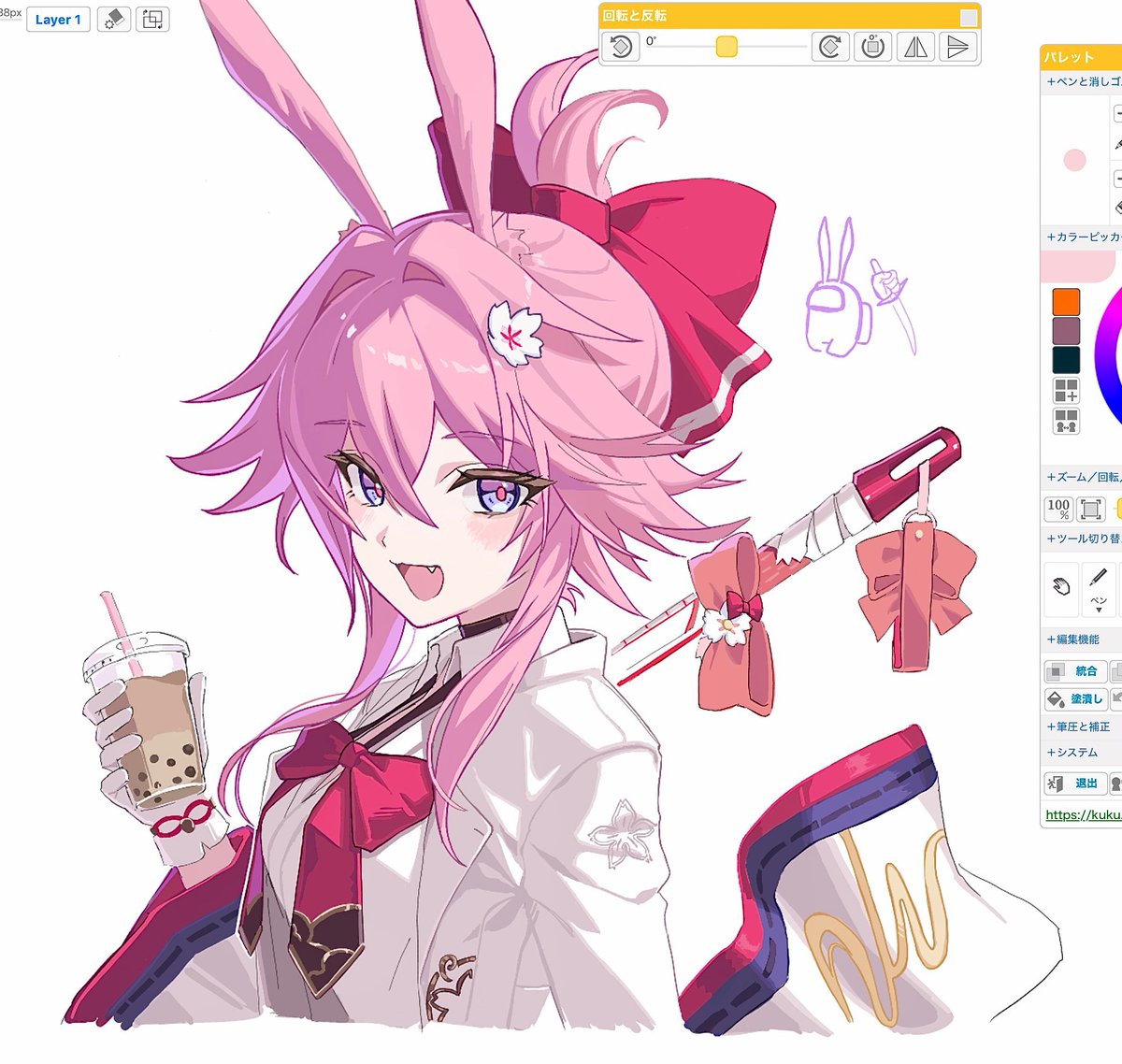Select the mauve purple color swatch
1122x1064 pixels.
pyautogui.click(x=1066, y=330)
